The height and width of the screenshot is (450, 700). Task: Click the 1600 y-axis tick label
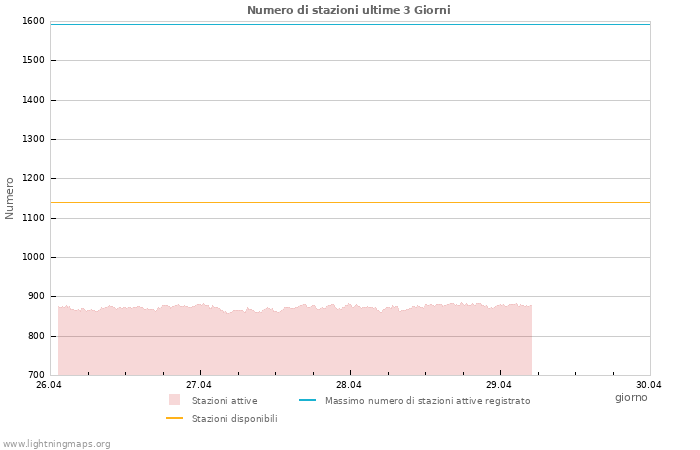pyautogui.click(x=33, y=21)
